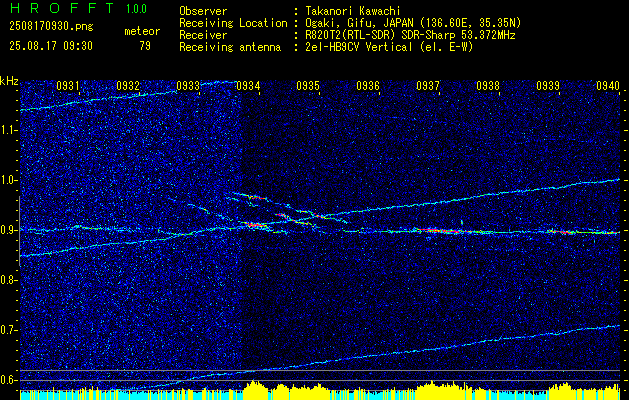The height and width of the screenshot is (400, 629).
Task: Click the HROFFT title text
Action: click(x=63, y=8)
